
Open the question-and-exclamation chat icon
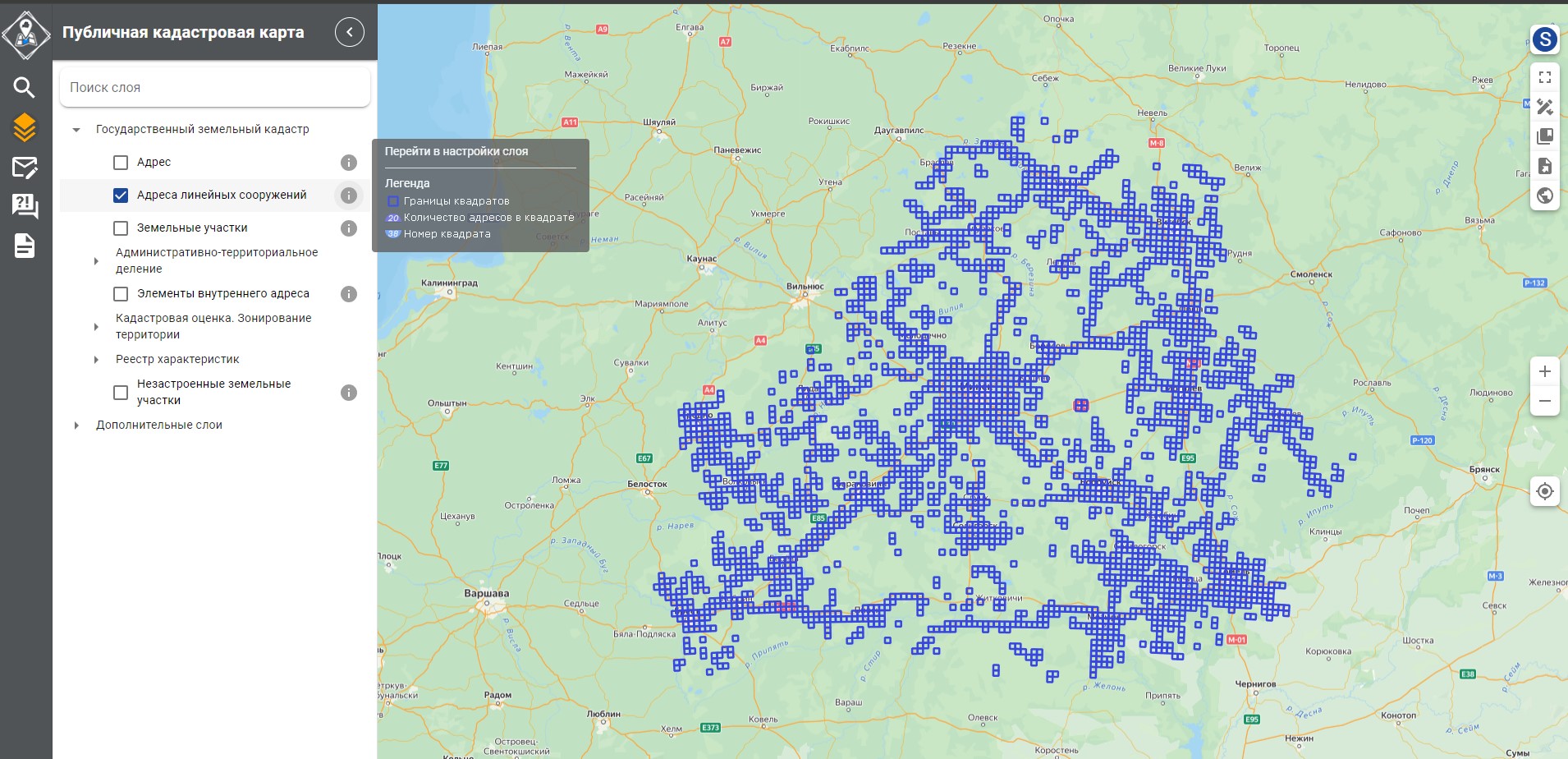coord(25,206)
